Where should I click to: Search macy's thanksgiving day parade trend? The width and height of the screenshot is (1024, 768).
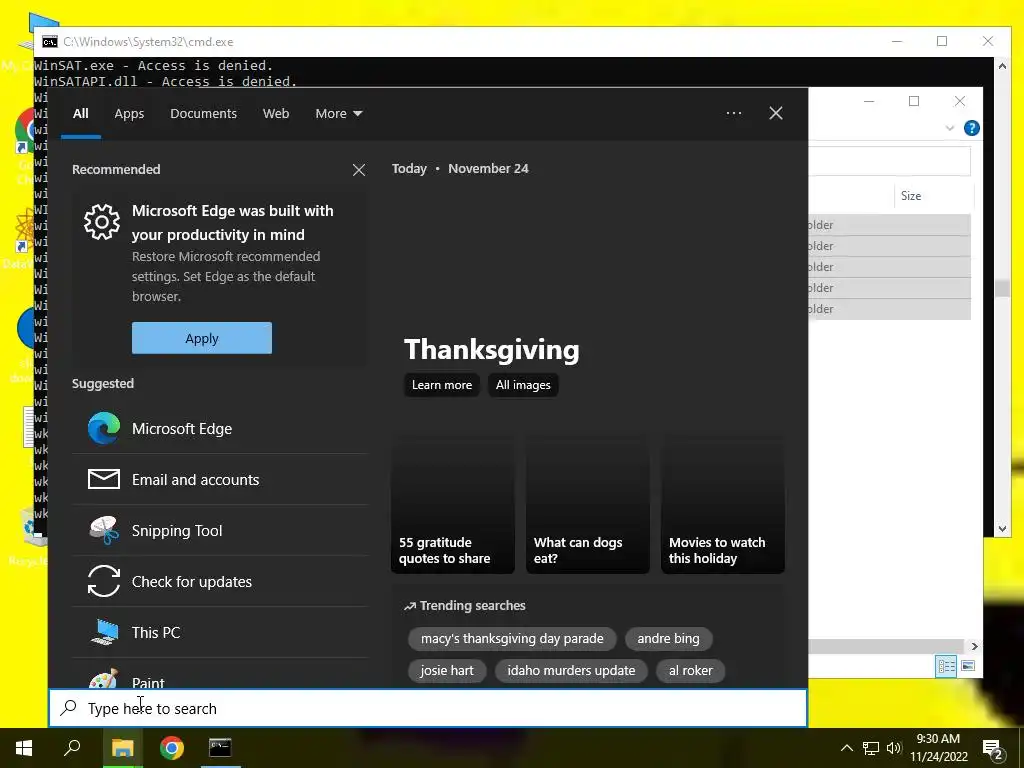tap(512, 639)
